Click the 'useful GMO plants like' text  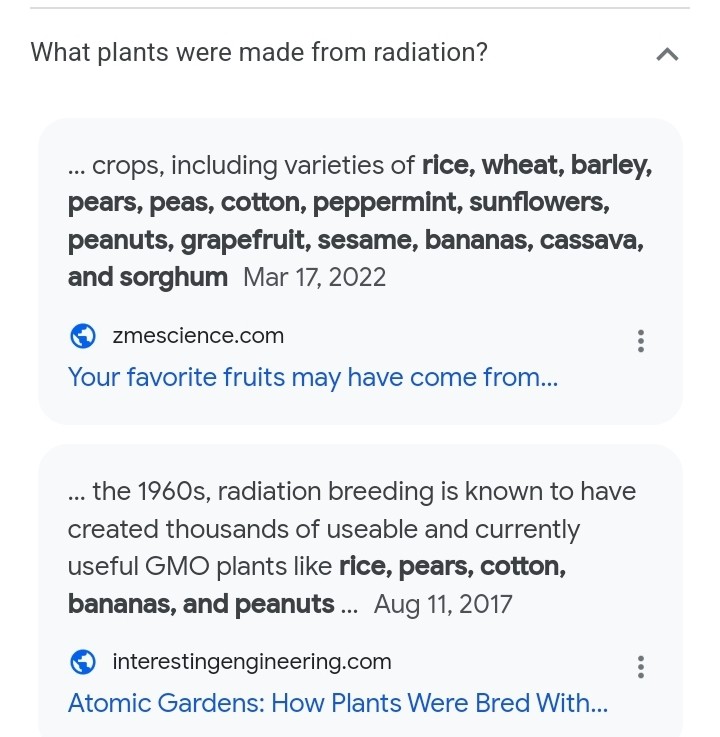pos(200,566)
